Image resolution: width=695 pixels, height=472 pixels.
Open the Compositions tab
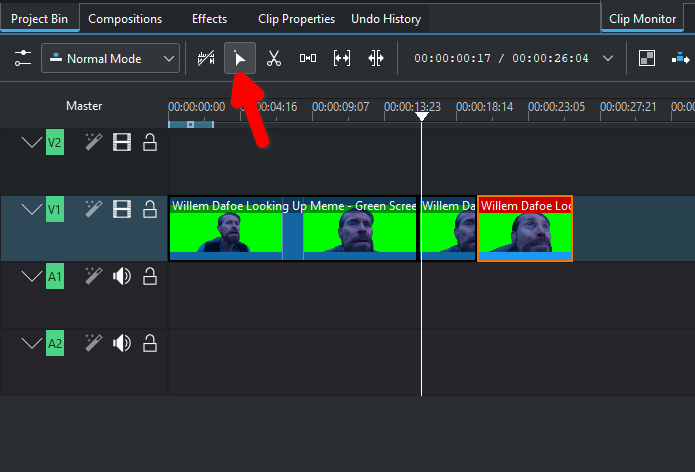[x=125, y=19]
